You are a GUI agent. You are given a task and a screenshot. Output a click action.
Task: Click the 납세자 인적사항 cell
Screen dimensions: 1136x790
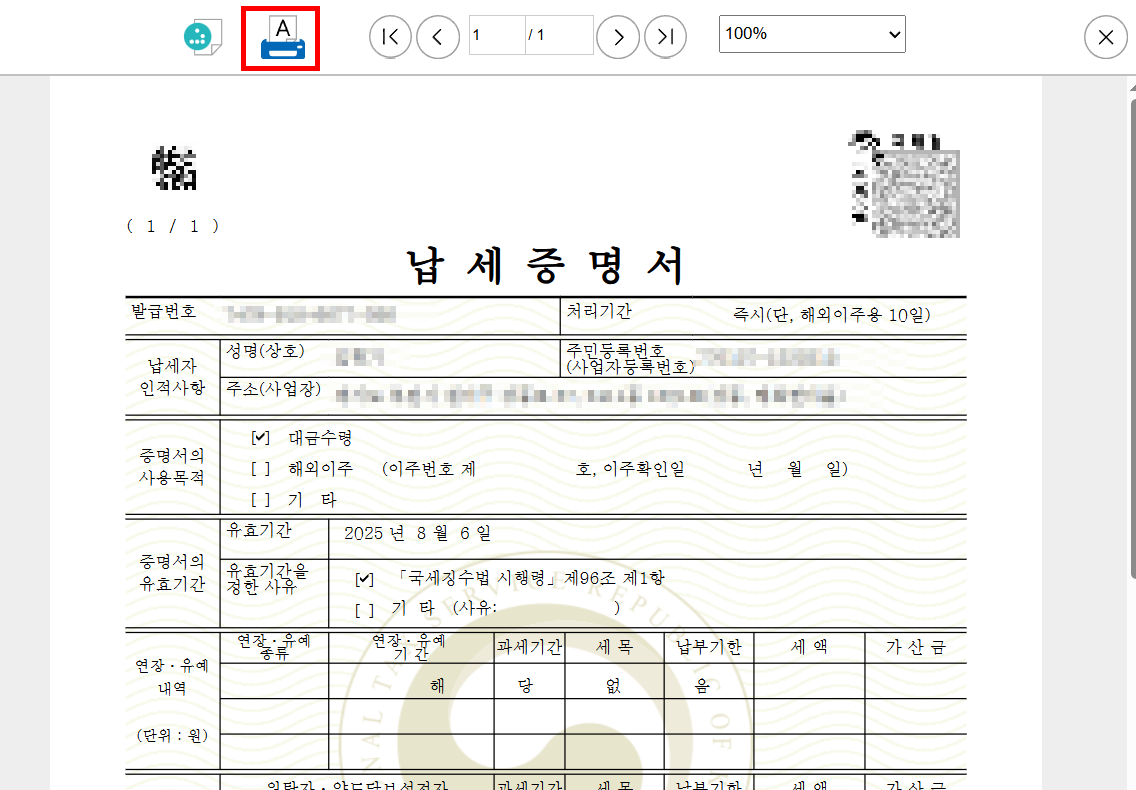click(x=172, y=377)
